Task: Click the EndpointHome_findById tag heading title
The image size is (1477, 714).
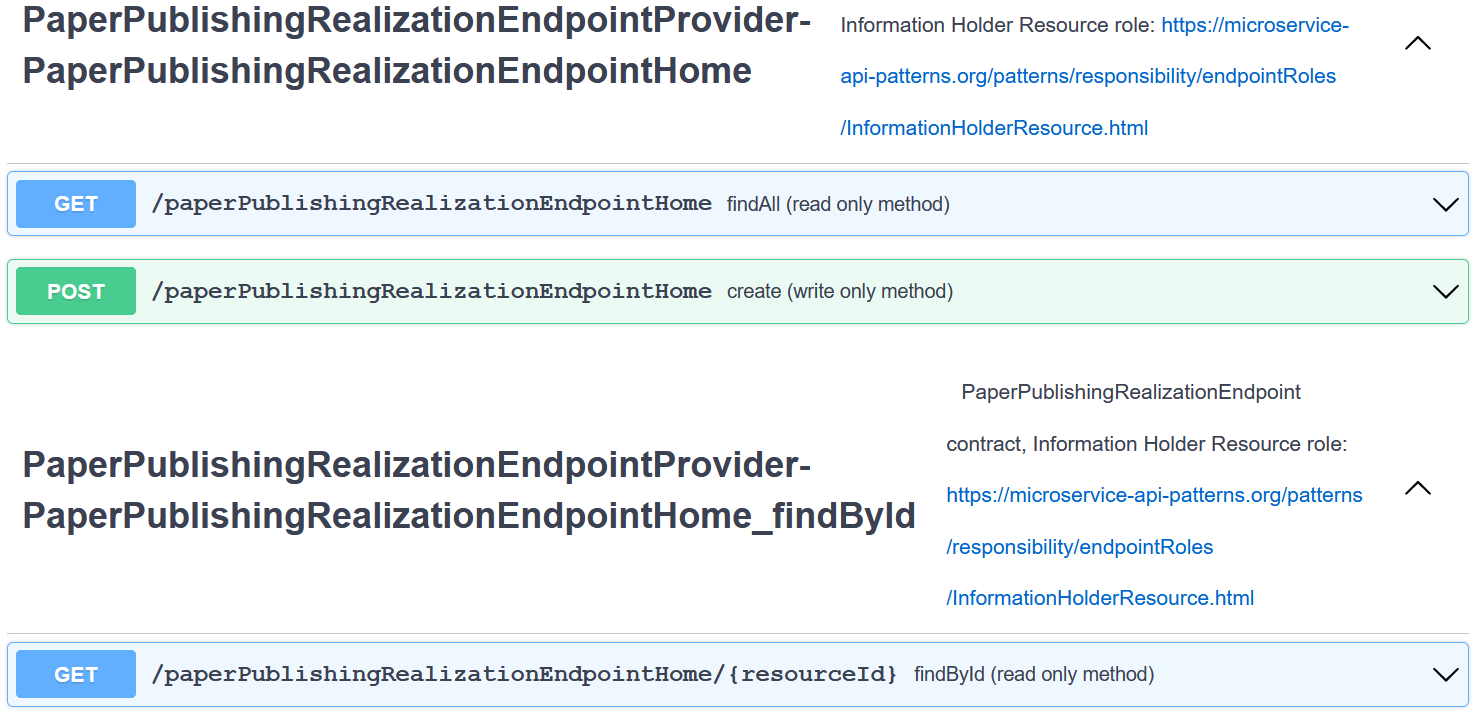Action: (x=468, y=490)
